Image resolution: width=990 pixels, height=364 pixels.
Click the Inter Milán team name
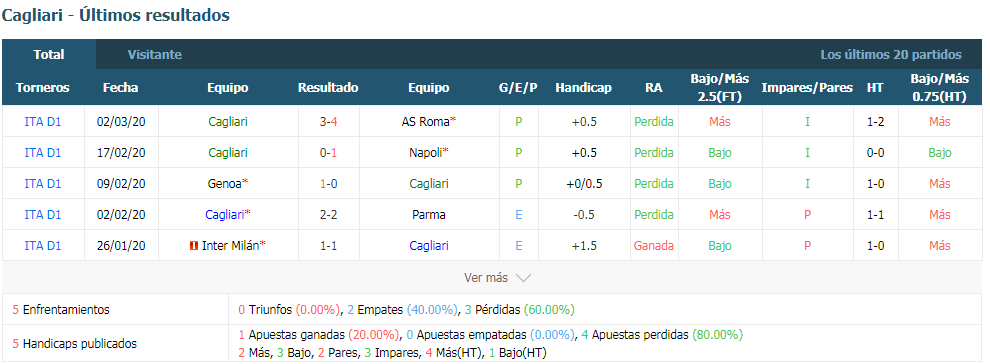click(x=230, y=246)
